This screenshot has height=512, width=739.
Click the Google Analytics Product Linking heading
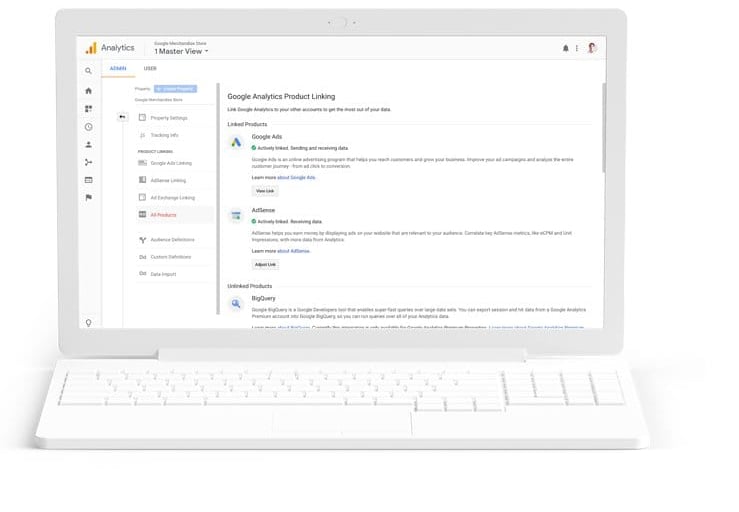click(x=281, y=96)
